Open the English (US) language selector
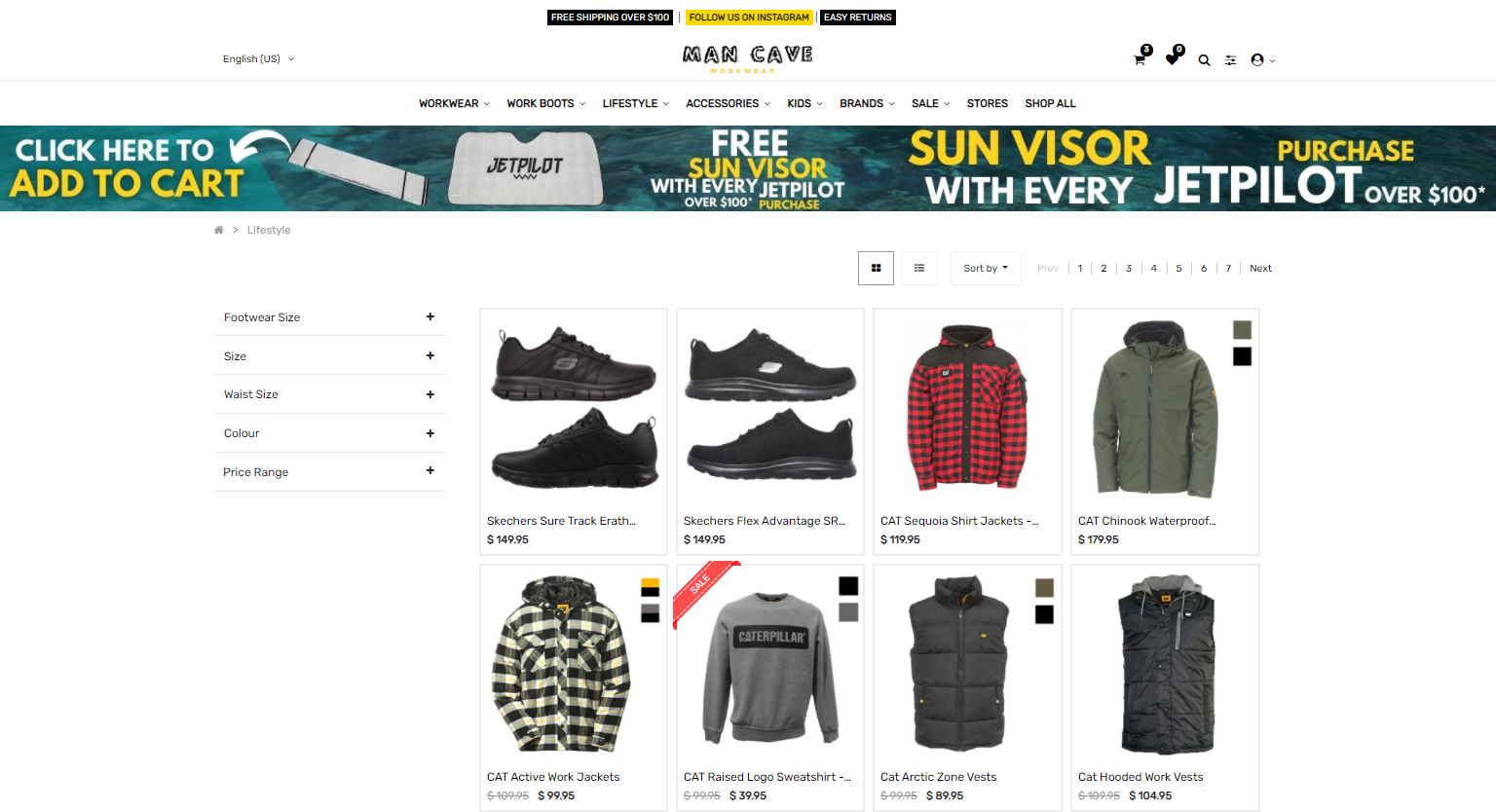 pyautogui.click(x=258, y=59)
